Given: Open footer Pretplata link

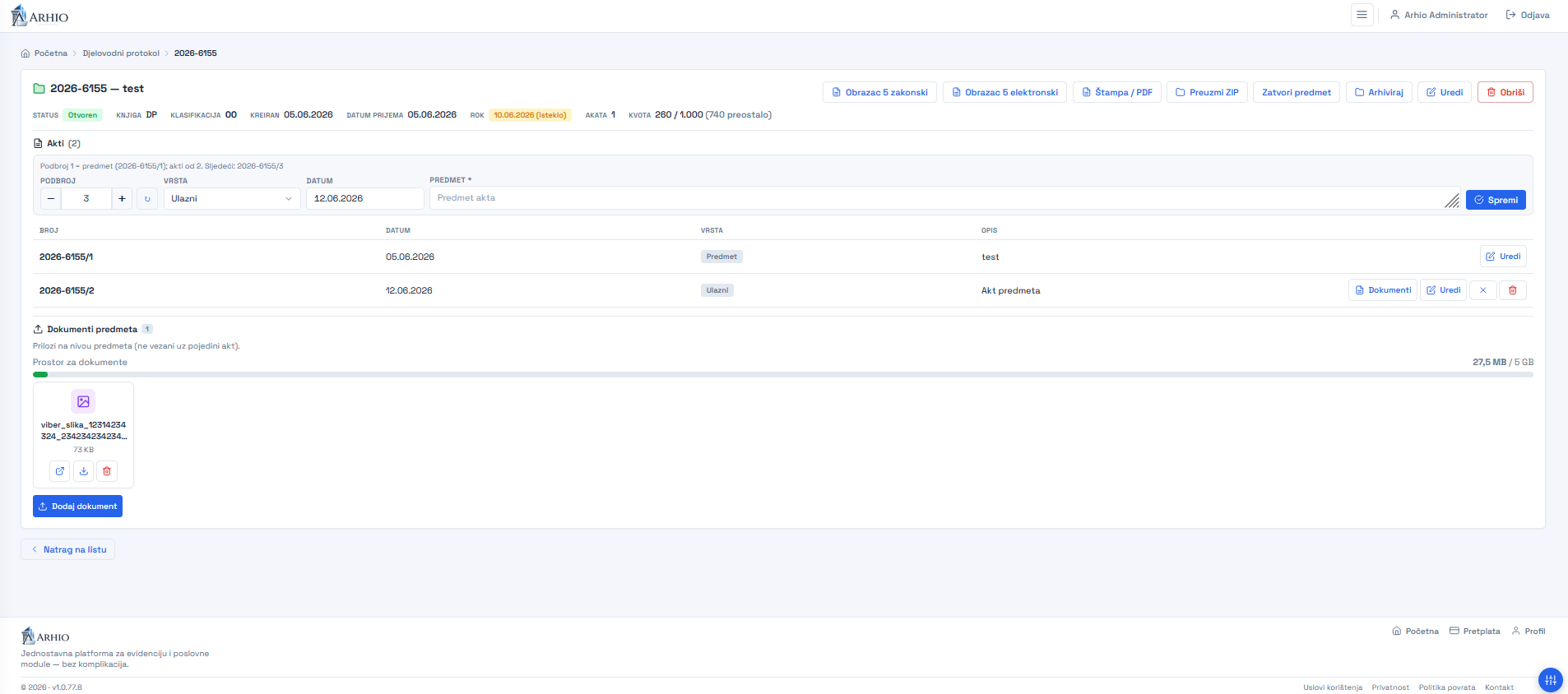Looking at the screenshot, I should click(1474, 632).
